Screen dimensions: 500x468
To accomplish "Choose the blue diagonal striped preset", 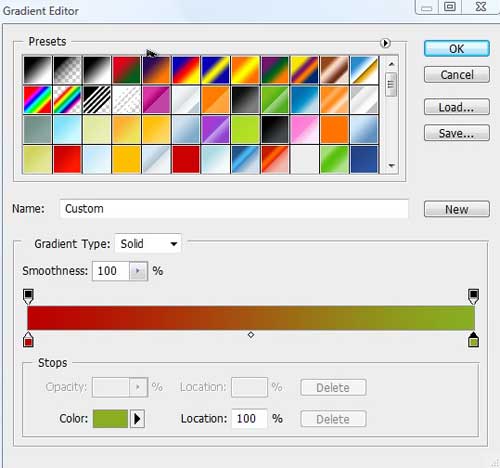I will [245, 159].
